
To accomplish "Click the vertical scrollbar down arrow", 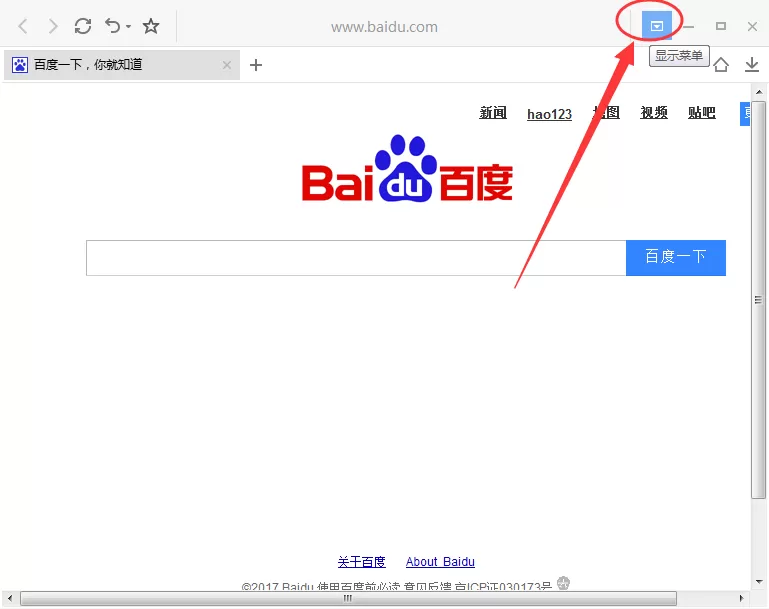I will (759, 582).
